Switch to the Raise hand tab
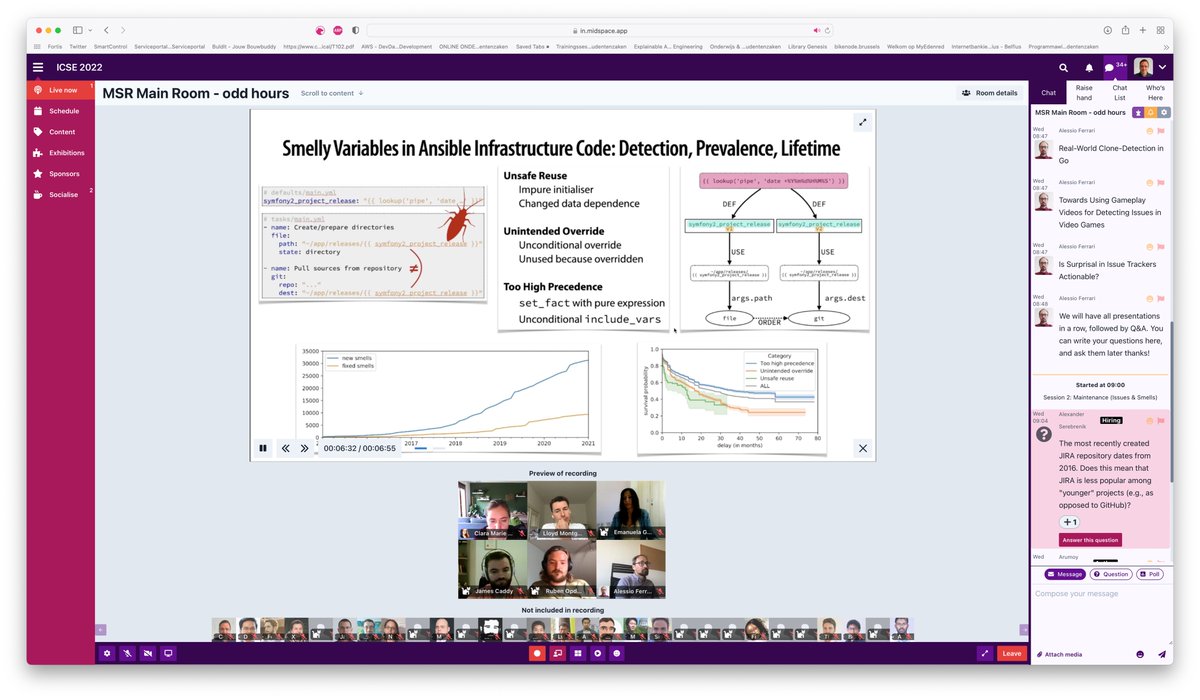 1084,93
